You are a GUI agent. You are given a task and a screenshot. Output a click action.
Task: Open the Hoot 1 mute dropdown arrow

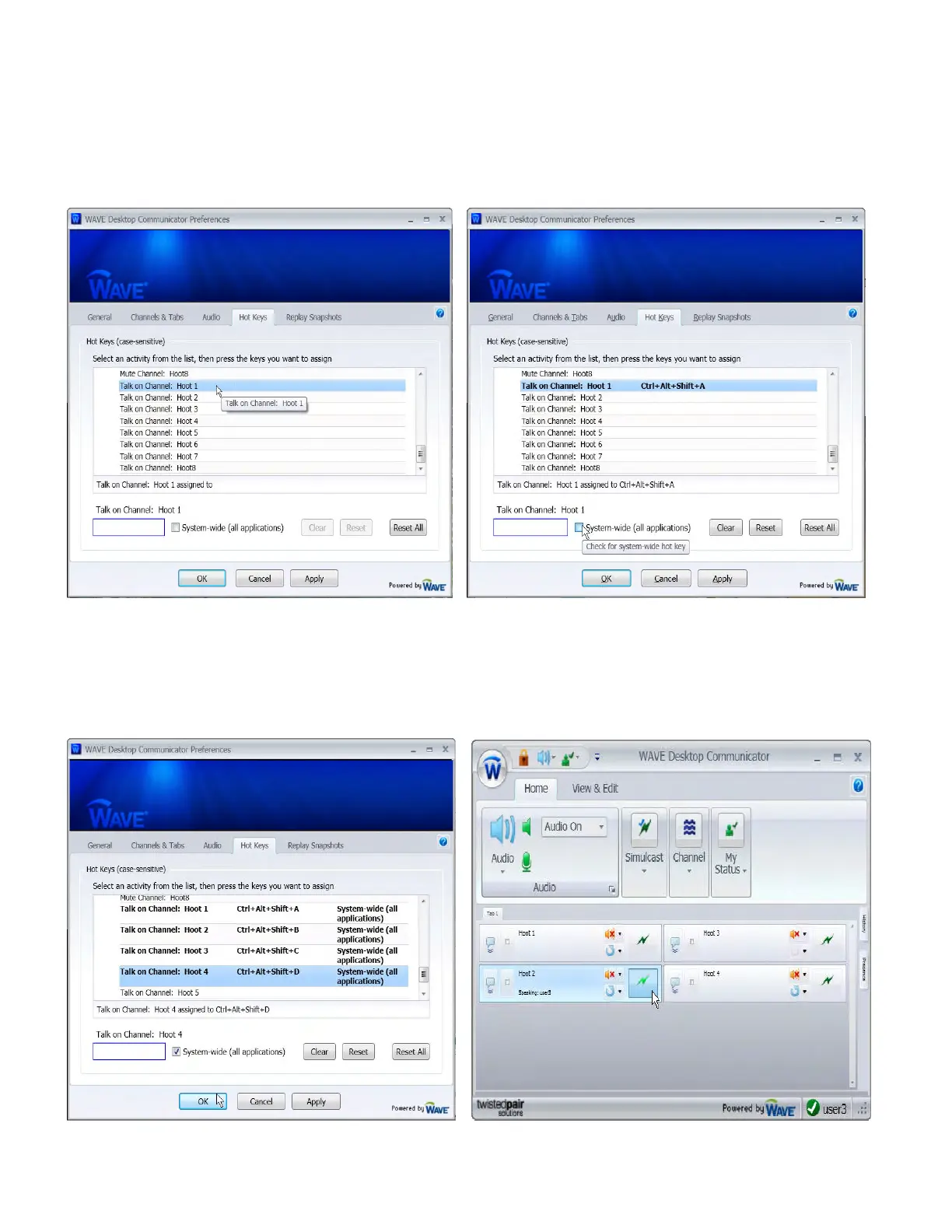click(x=620, y=934)
